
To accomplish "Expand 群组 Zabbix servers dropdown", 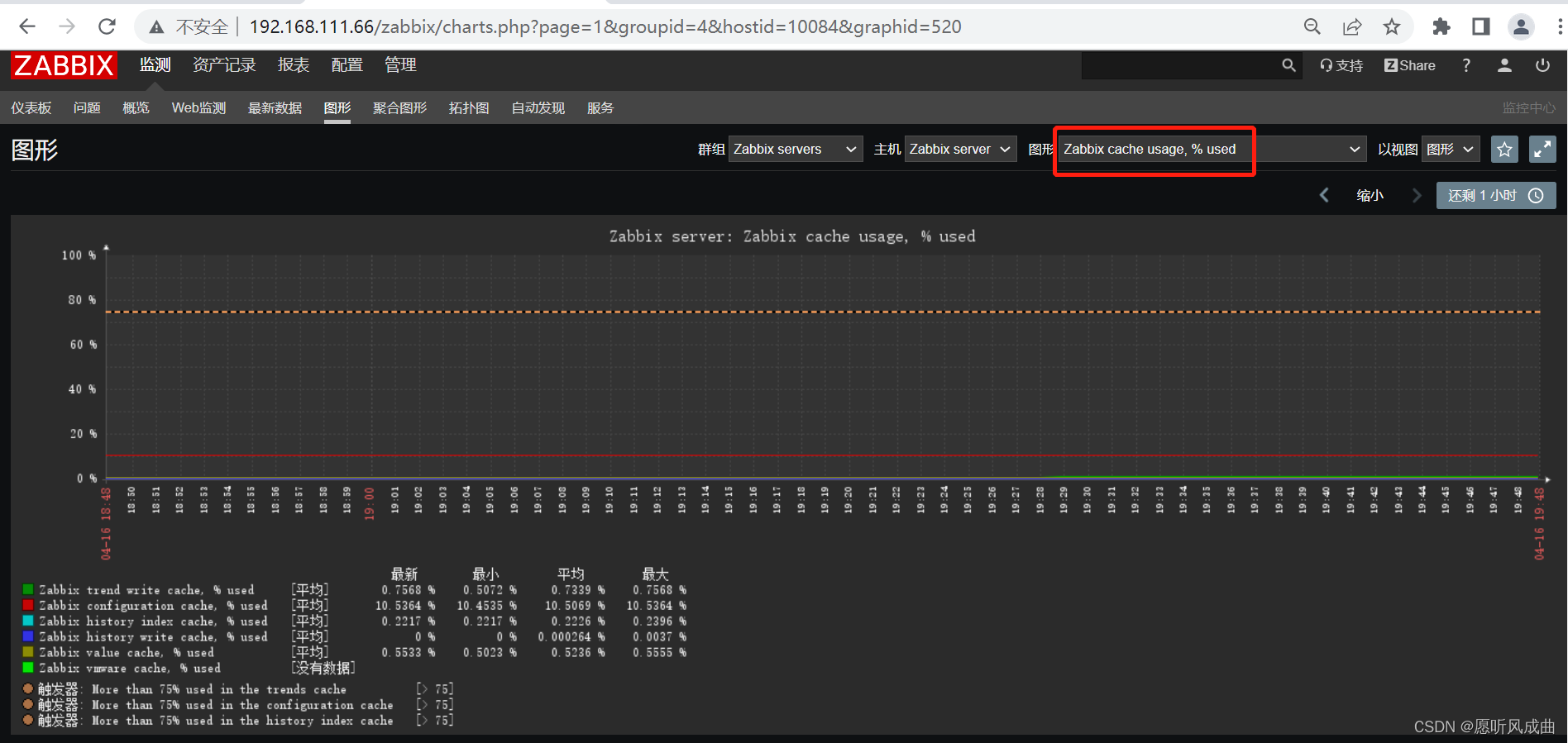I will pos(796,150).
